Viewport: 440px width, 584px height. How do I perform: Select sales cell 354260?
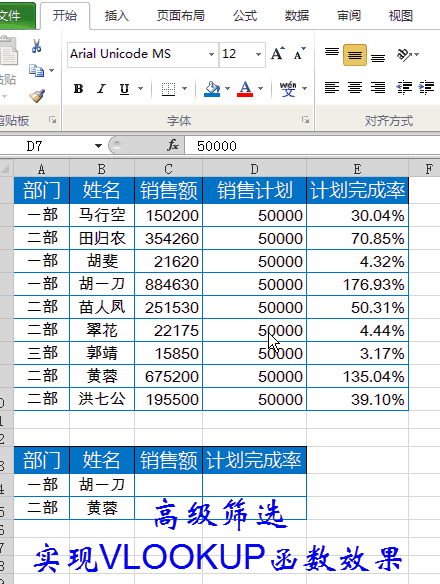(168, 238)
